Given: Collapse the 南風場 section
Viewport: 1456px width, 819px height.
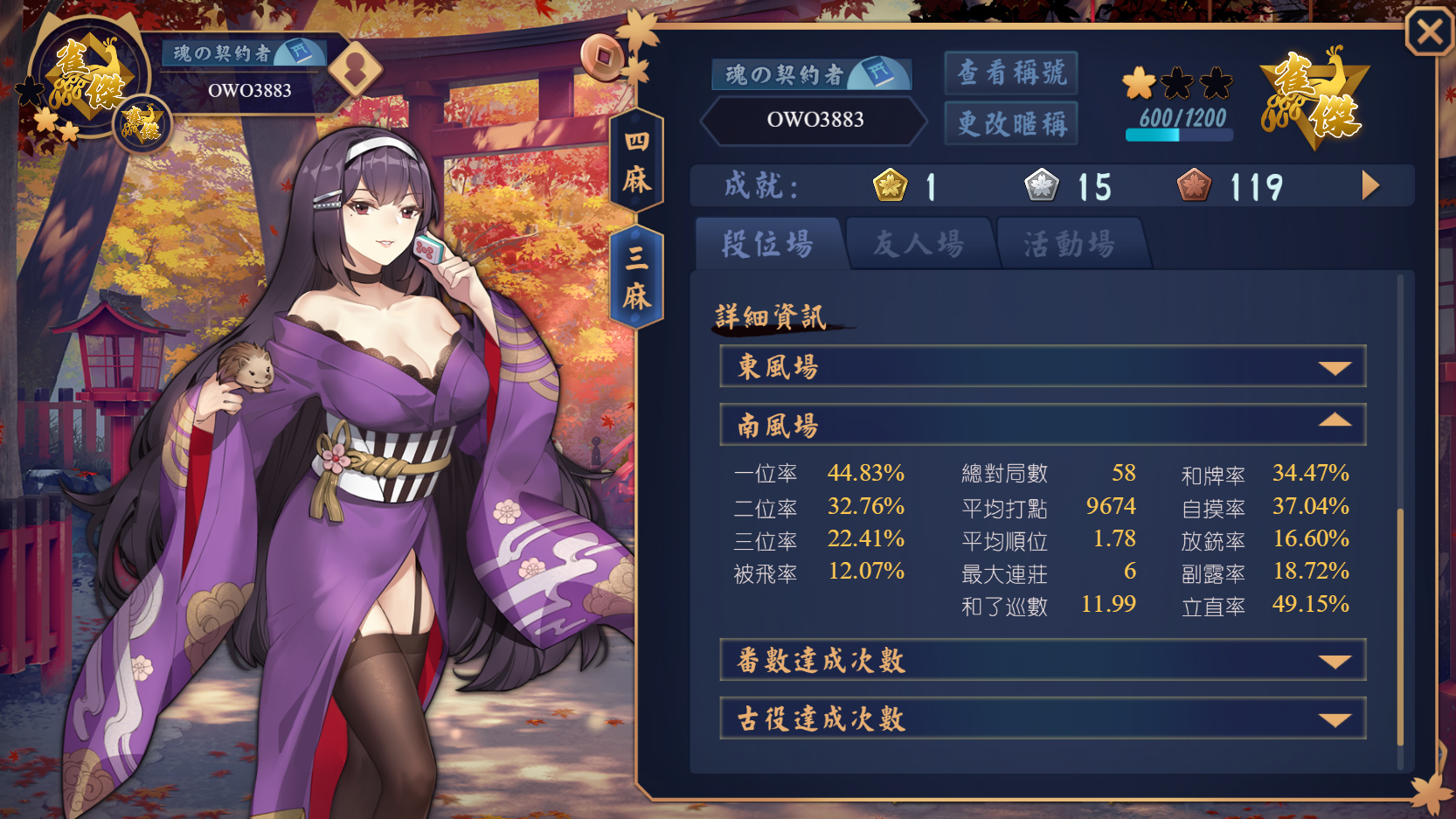Looking at the screenshot, I should tap(1043, 425).
